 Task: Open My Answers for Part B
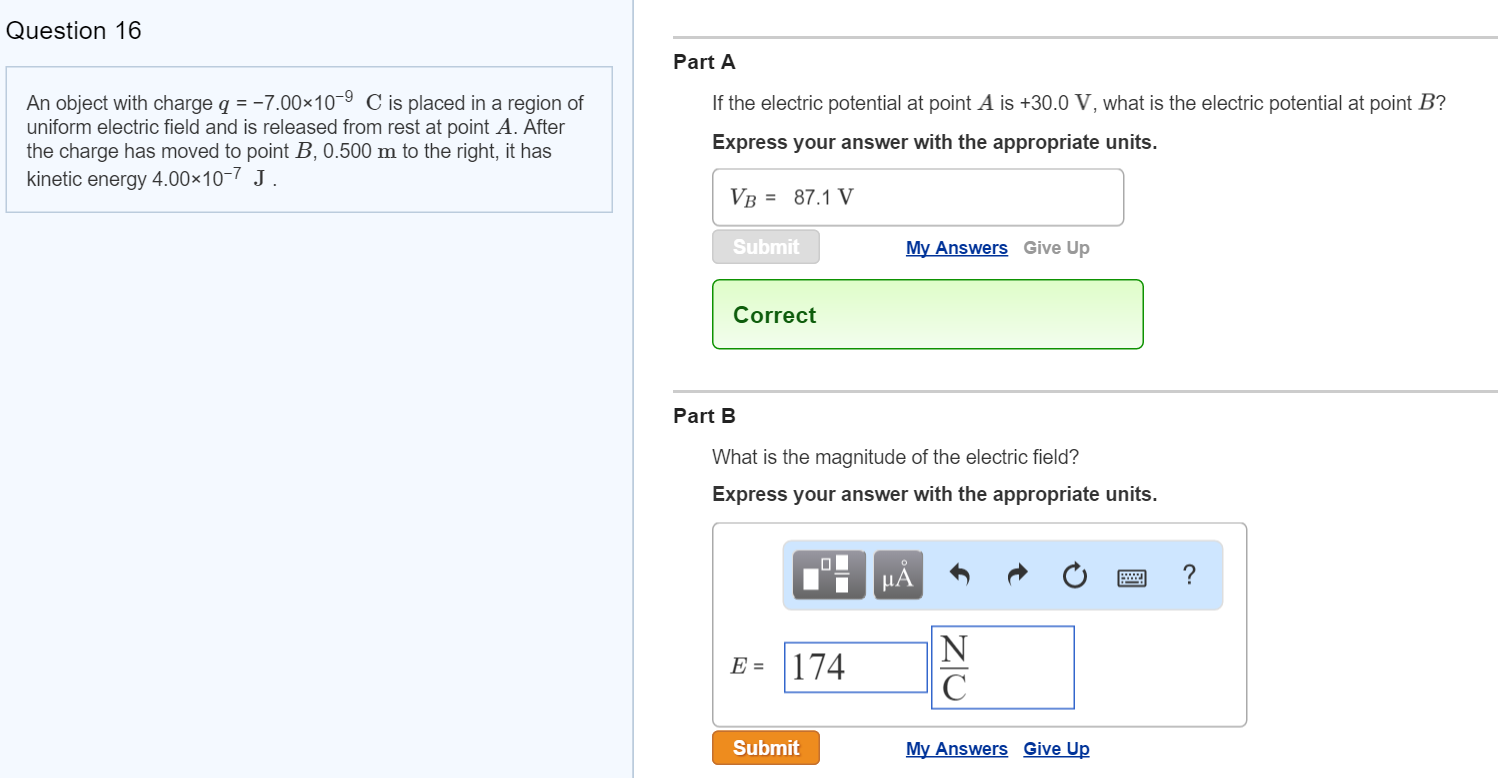tap(956, 748)
